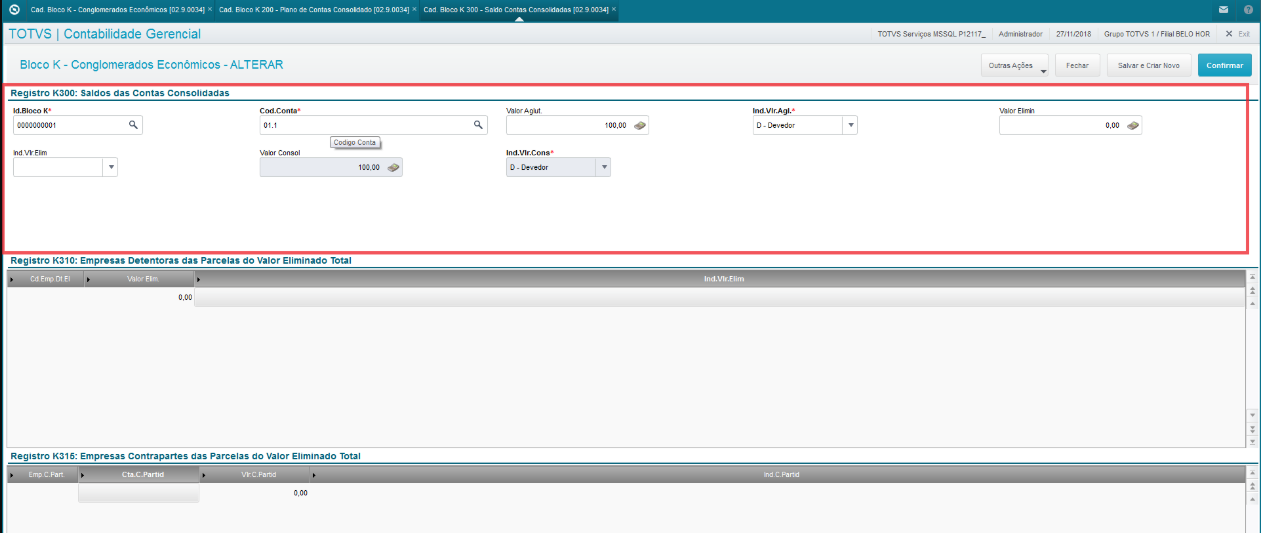
Task: Open calculator icon for Valor Elimin
Action: (1133, 126)
